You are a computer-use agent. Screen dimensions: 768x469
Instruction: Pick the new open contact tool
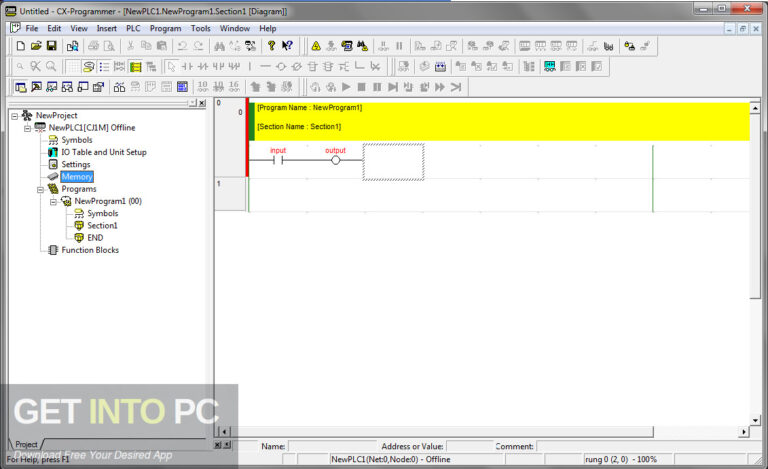[187, 67]
